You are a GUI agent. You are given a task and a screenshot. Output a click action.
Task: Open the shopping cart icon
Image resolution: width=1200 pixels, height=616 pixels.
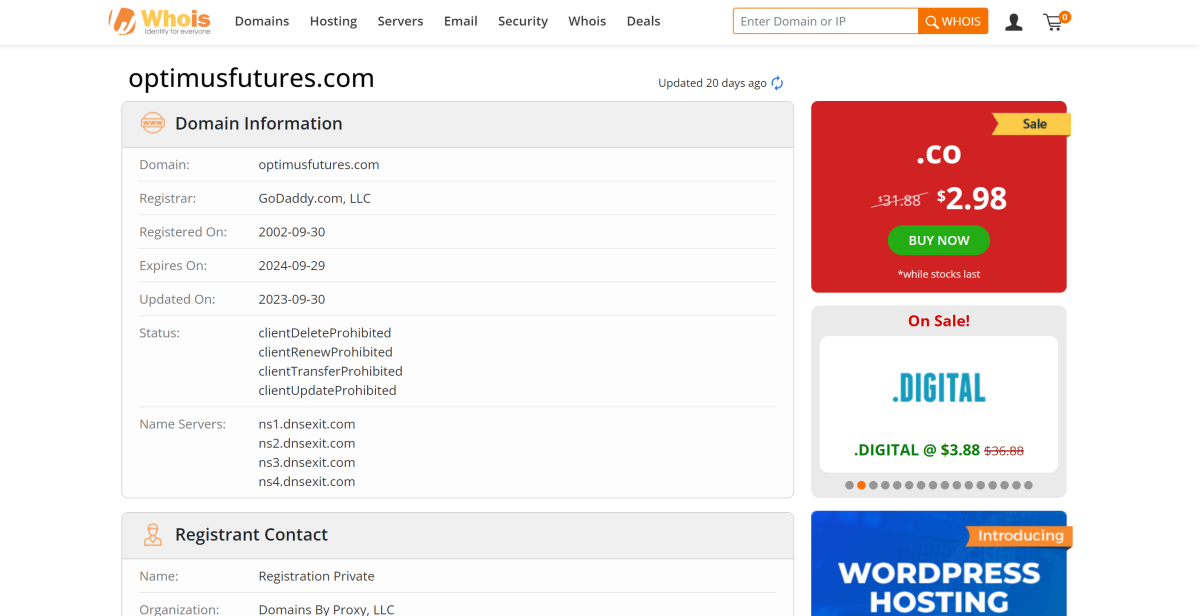click(x=1053, y=22)
